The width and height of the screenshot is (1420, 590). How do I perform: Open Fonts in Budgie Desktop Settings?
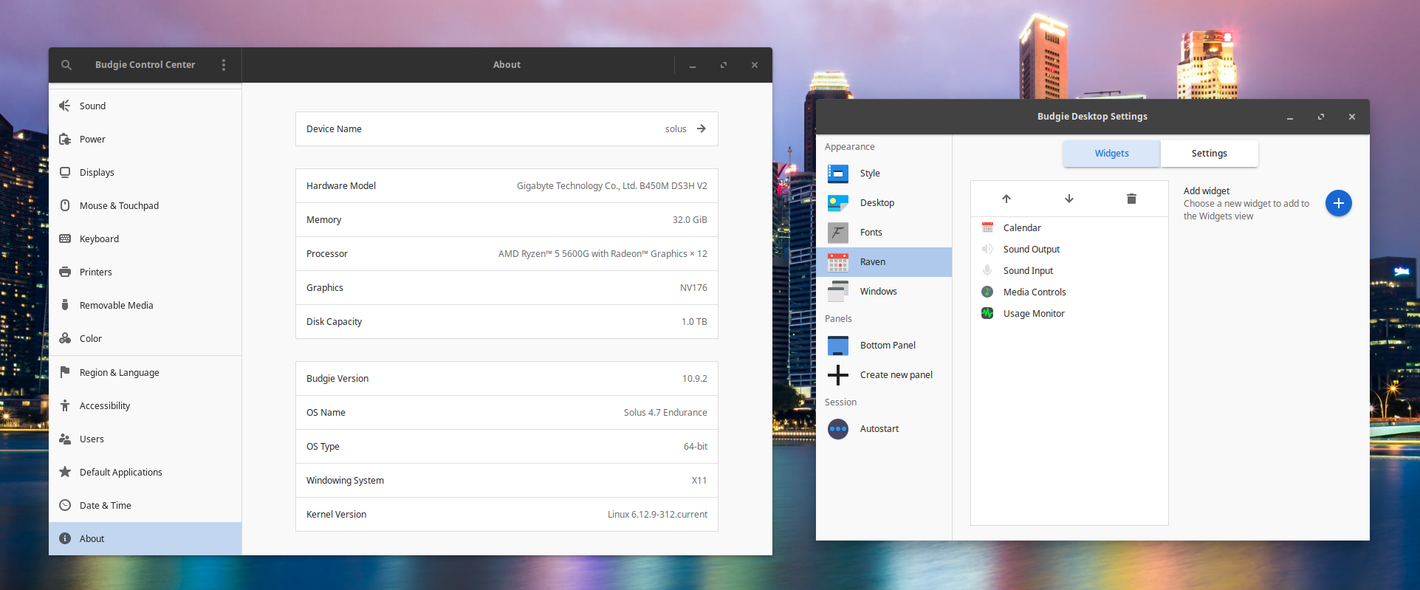[x=884, y=232]
